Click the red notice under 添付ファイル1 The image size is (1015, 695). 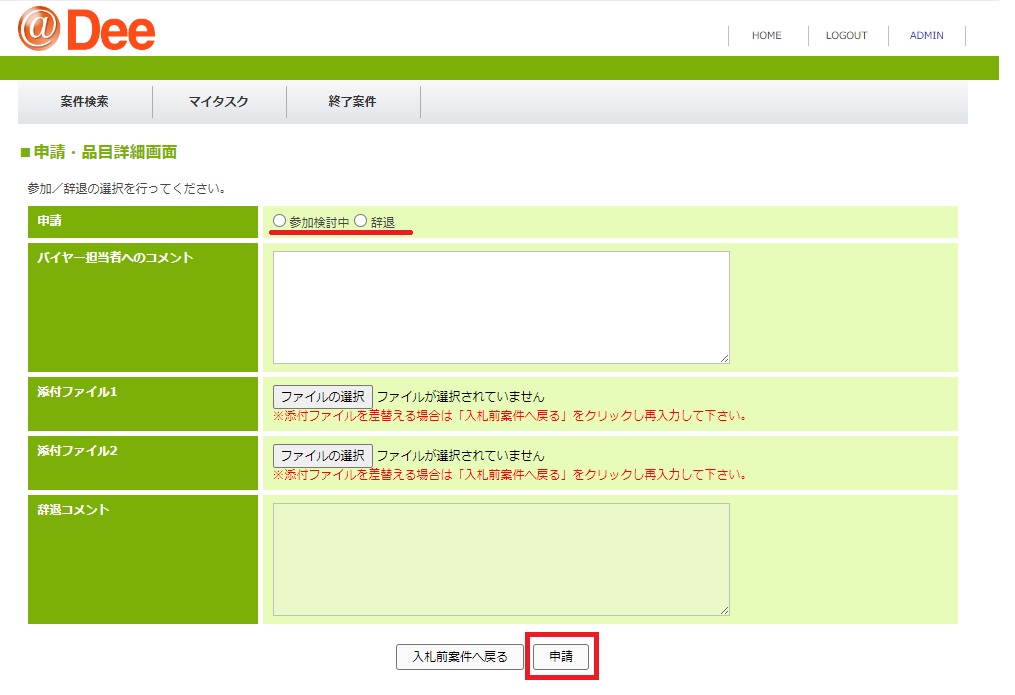[x=511, y=416]
